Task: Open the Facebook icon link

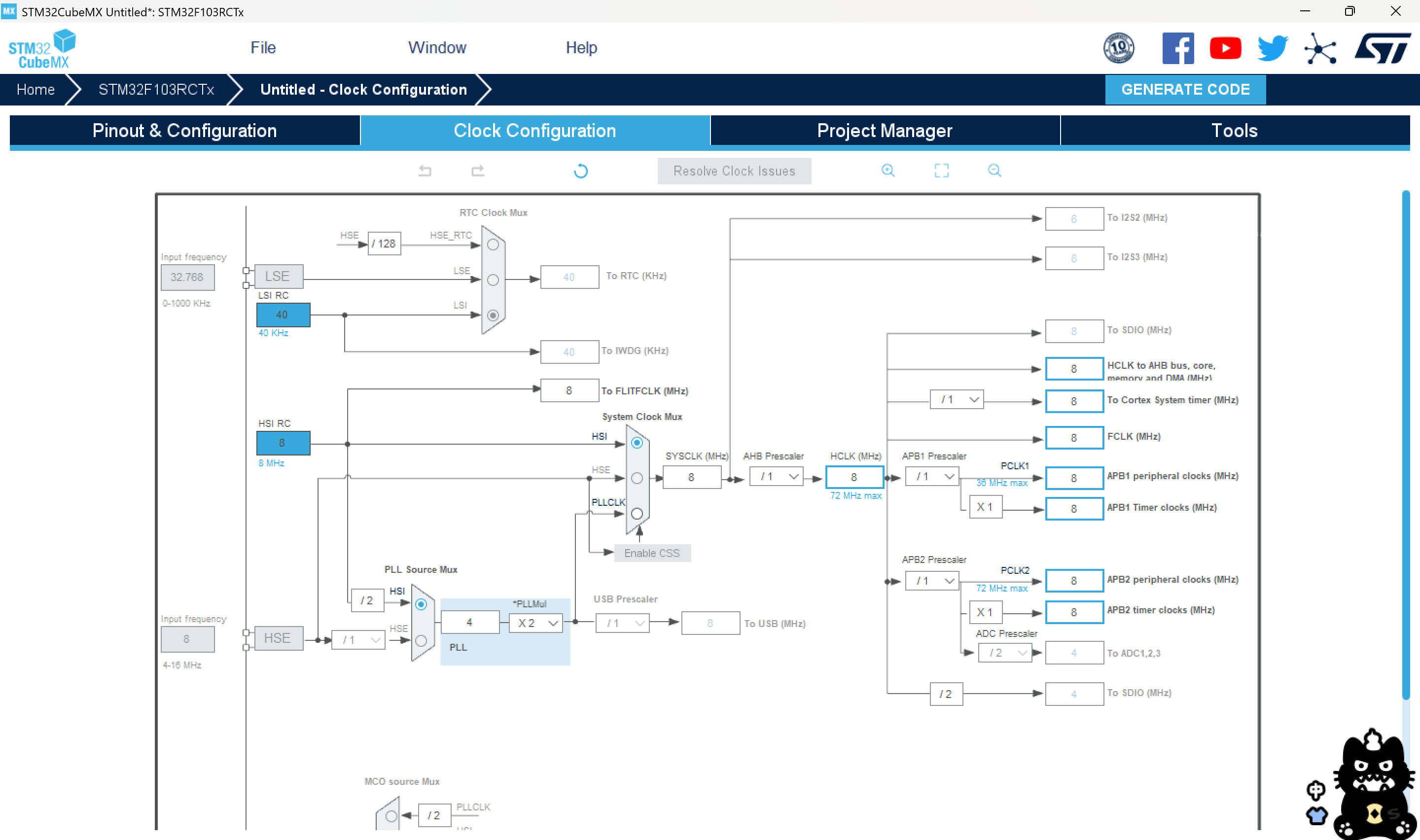Action: pos(1178,48)
